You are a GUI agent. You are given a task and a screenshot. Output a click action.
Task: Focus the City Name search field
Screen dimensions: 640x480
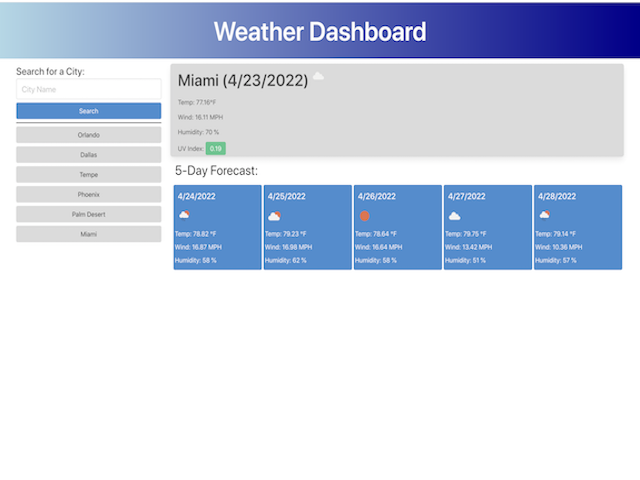(x=88, y=90)
